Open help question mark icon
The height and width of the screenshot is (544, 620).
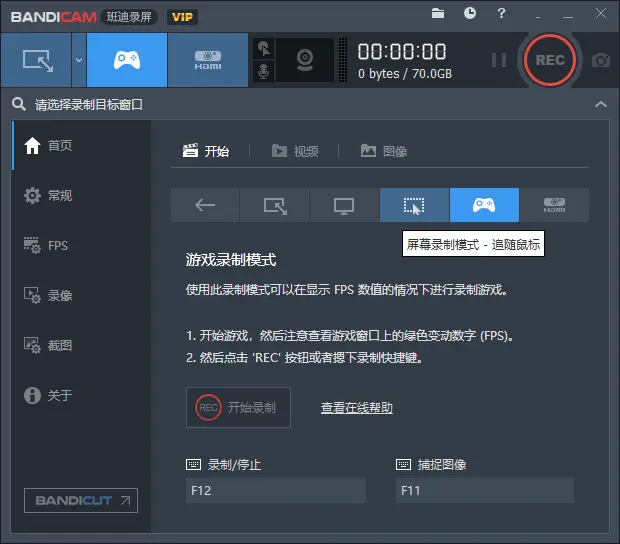[x=501, y=13]
